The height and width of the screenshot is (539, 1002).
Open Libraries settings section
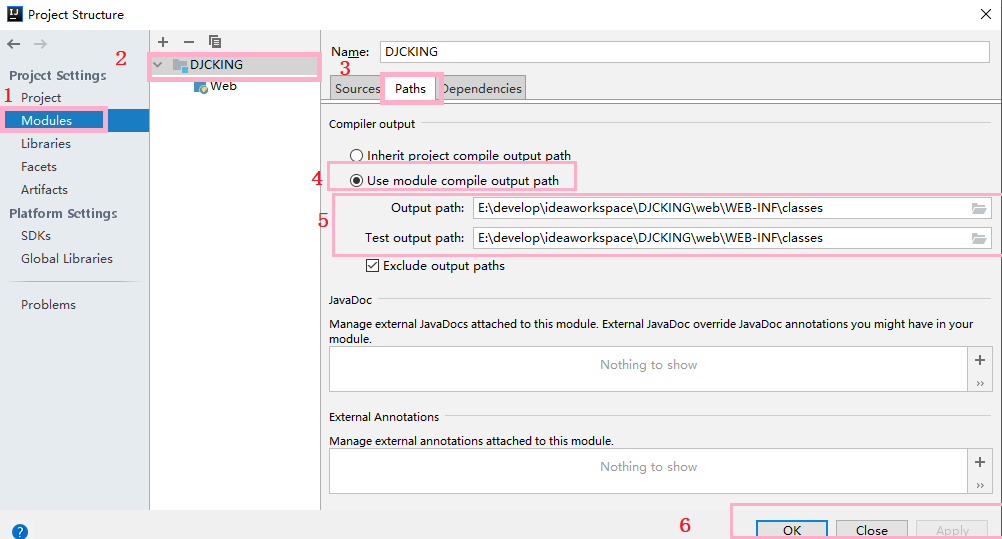click(x=45, y=143)
